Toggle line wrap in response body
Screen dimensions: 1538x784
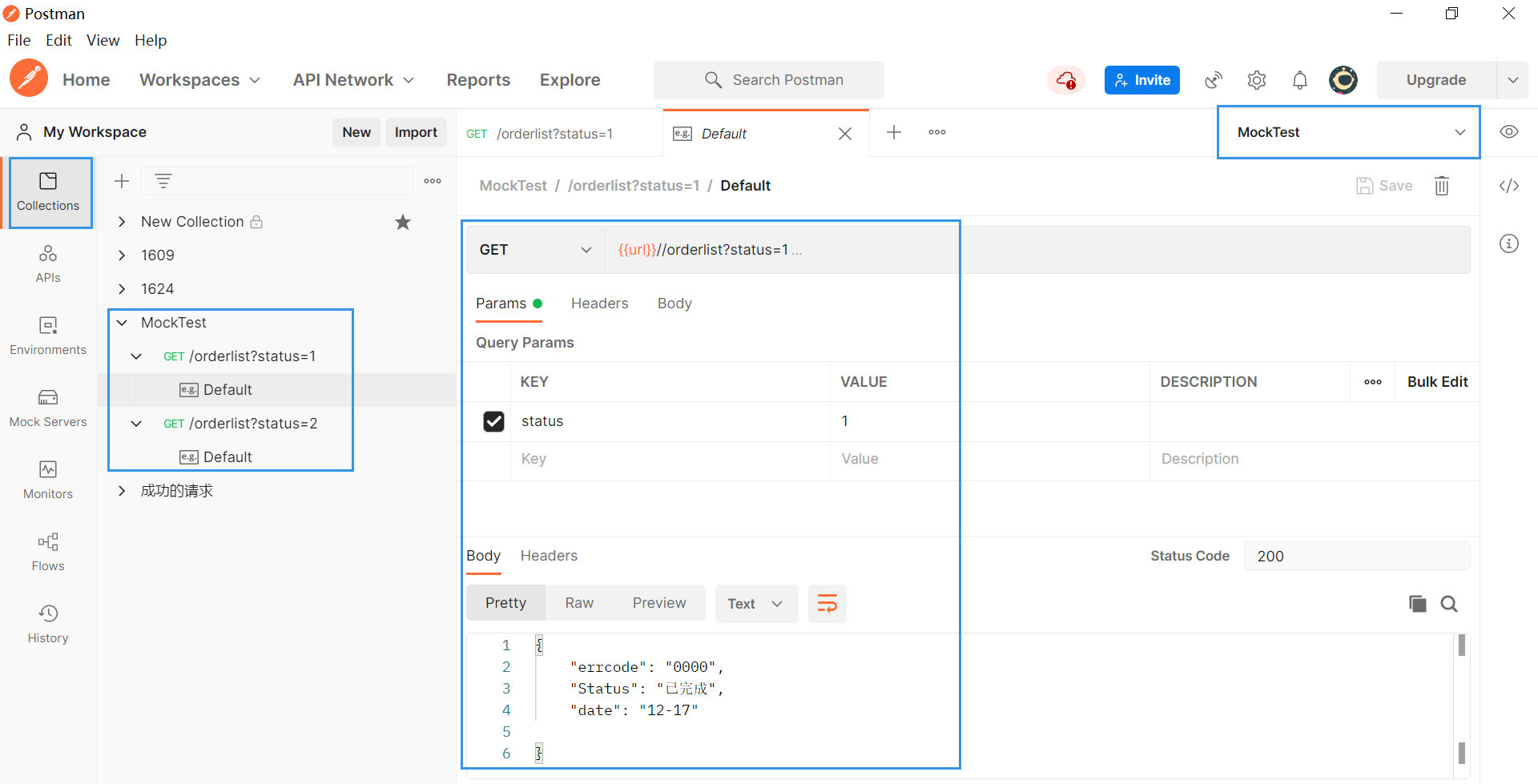click(827, 604)
